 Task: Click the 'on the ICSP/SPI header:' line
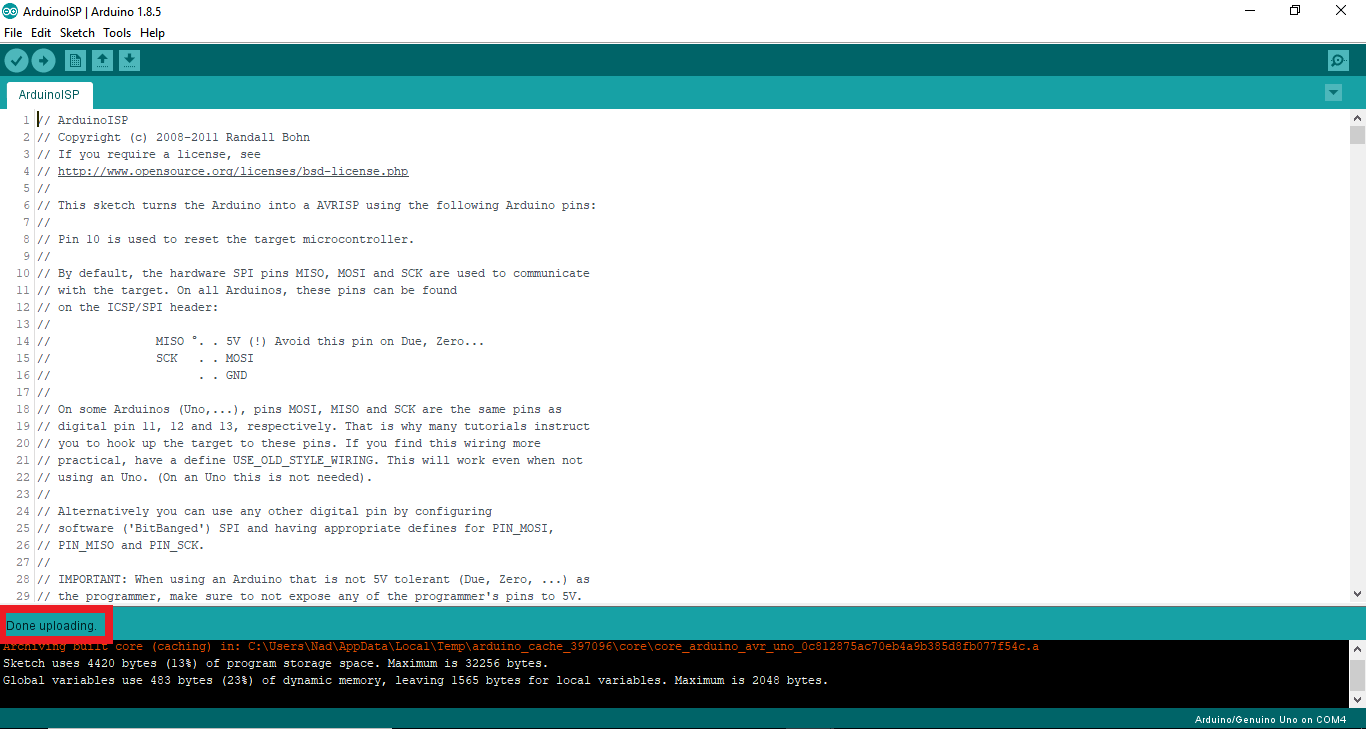coord(128,307)
